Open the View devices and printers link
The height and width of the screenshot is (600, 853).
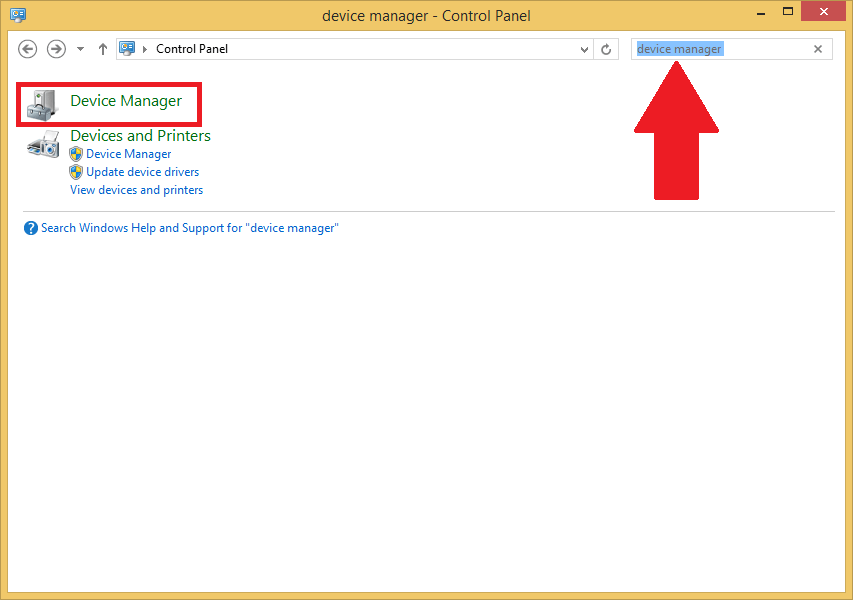136,190
